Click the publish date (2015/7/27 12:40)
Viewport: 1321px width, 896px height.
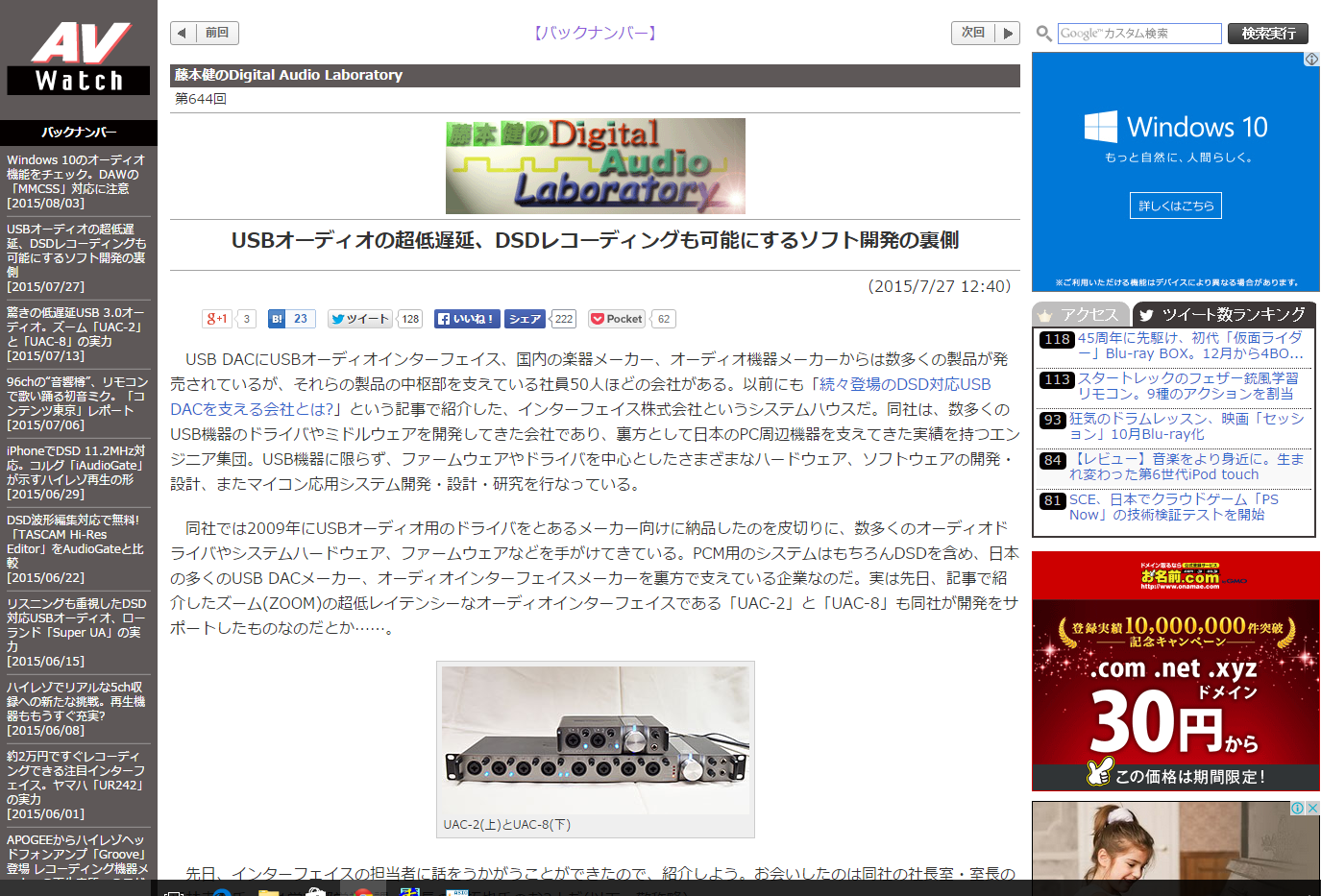pyautogui.click(x=940, y=286)
